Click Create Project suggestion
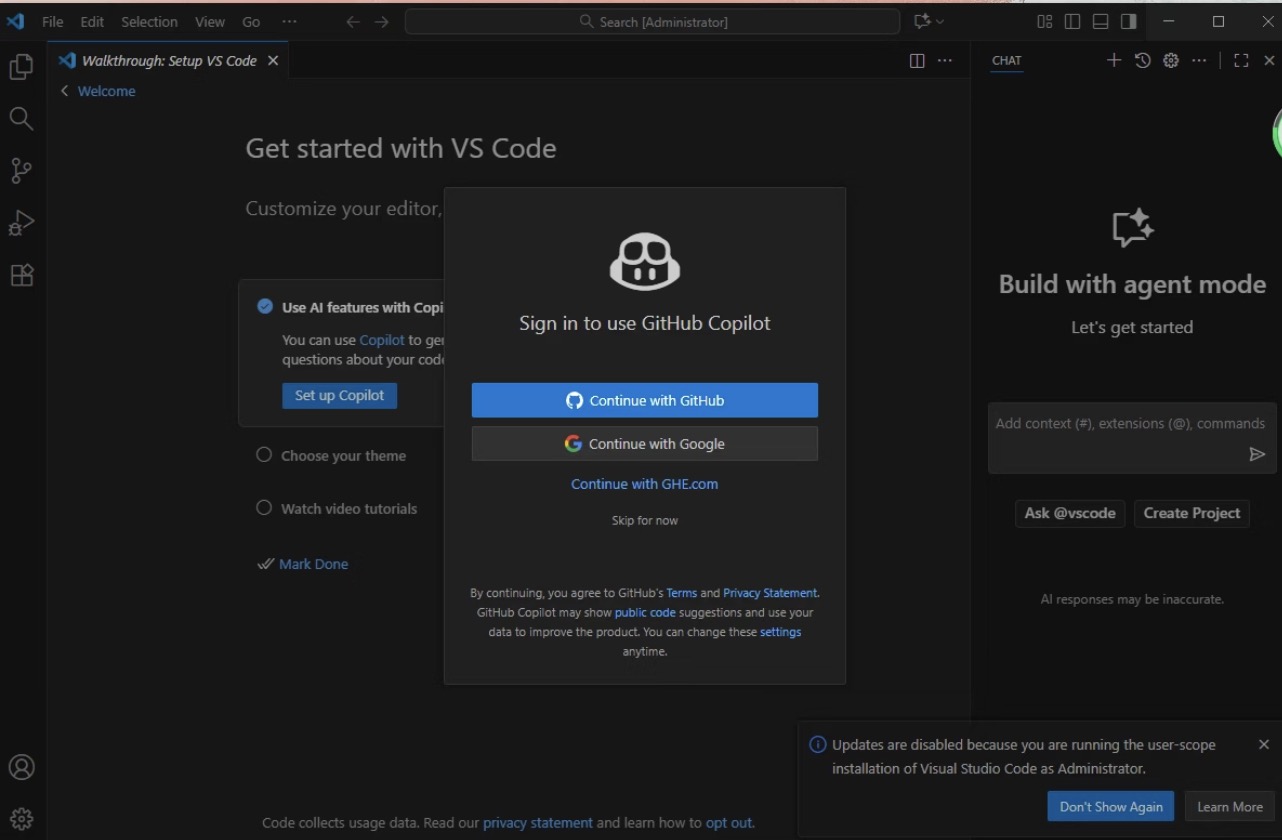The width and height of the screenshot is (1282, 840). pyautogui.click(x=1192, y=513)
